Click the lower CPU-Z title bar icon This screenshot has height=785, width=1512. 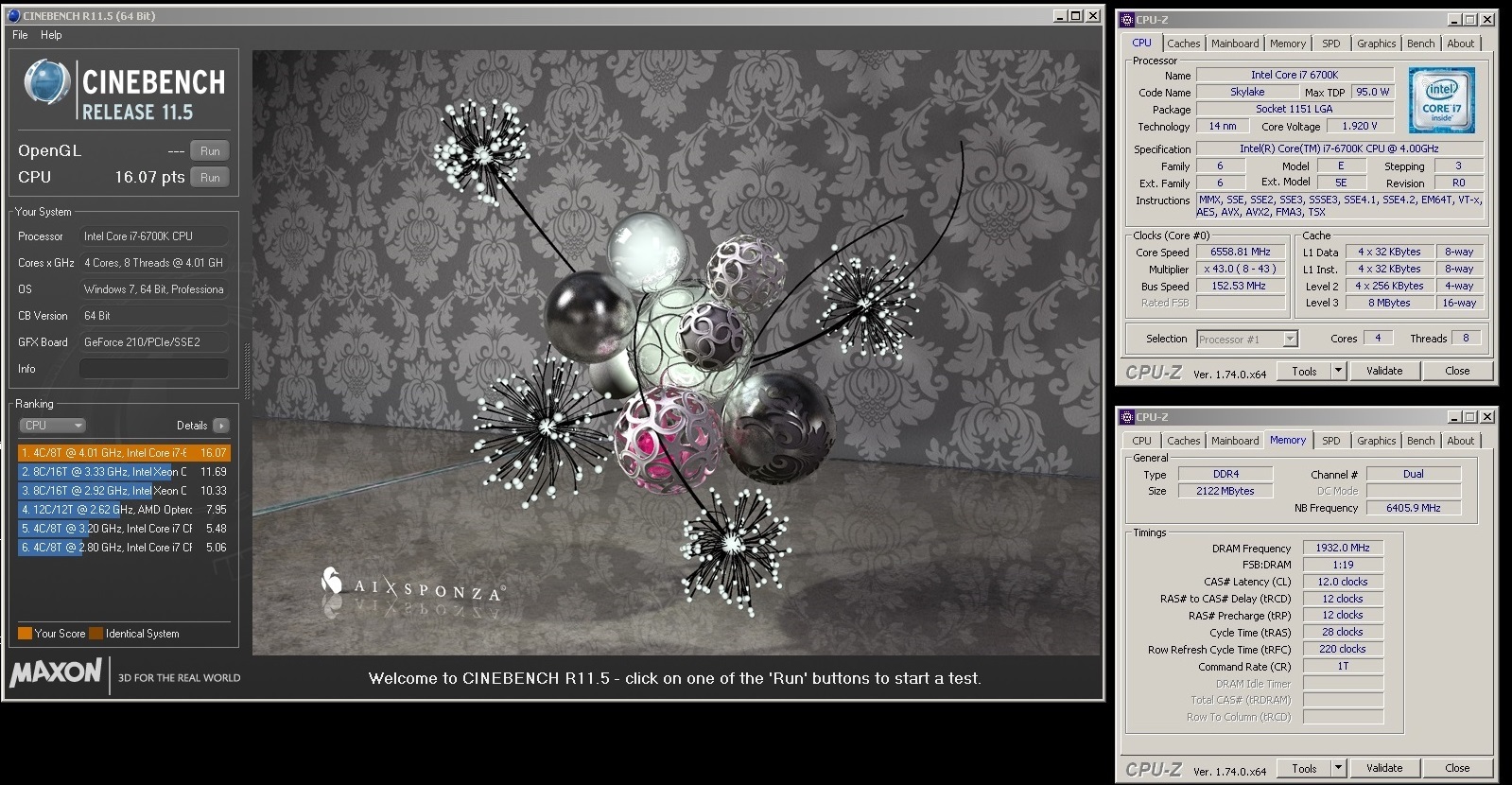(1127, 416)
